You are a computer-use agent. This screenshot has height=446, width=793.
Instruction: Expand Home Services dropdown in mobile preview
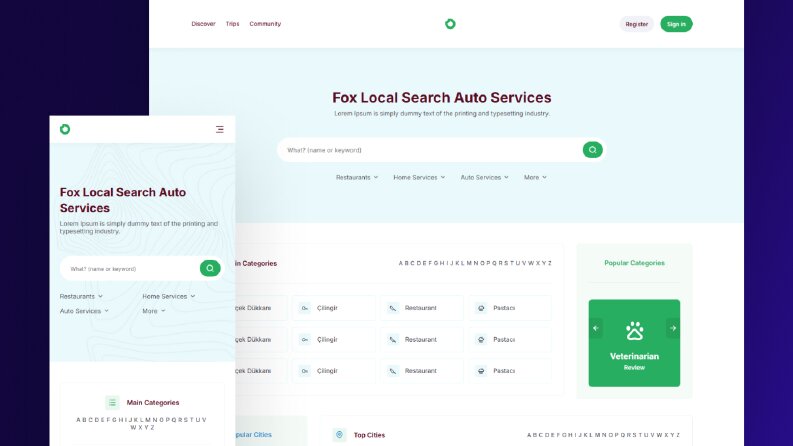[x=169, y=296]
